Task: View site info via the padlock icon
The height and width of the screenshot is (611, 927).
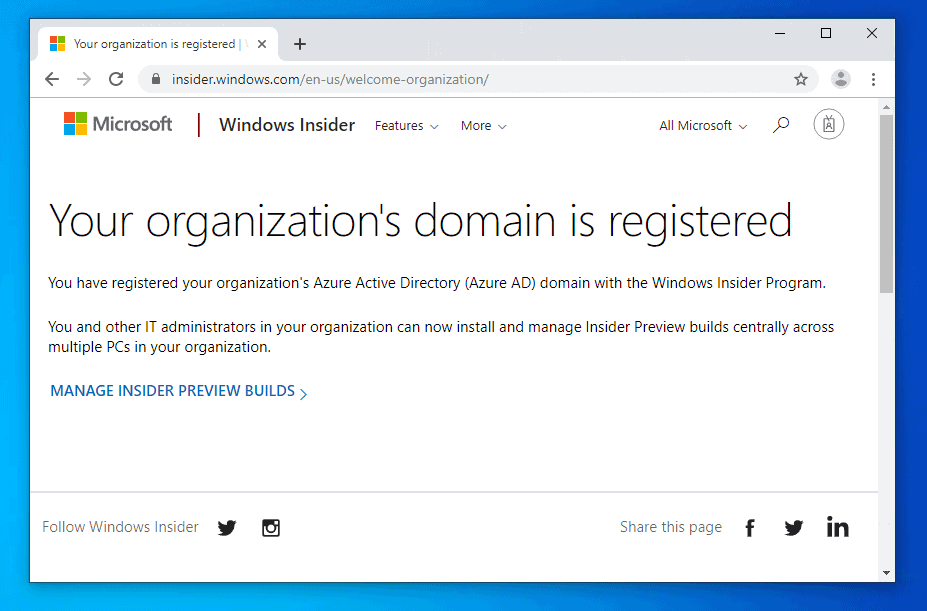Action: 156,79
